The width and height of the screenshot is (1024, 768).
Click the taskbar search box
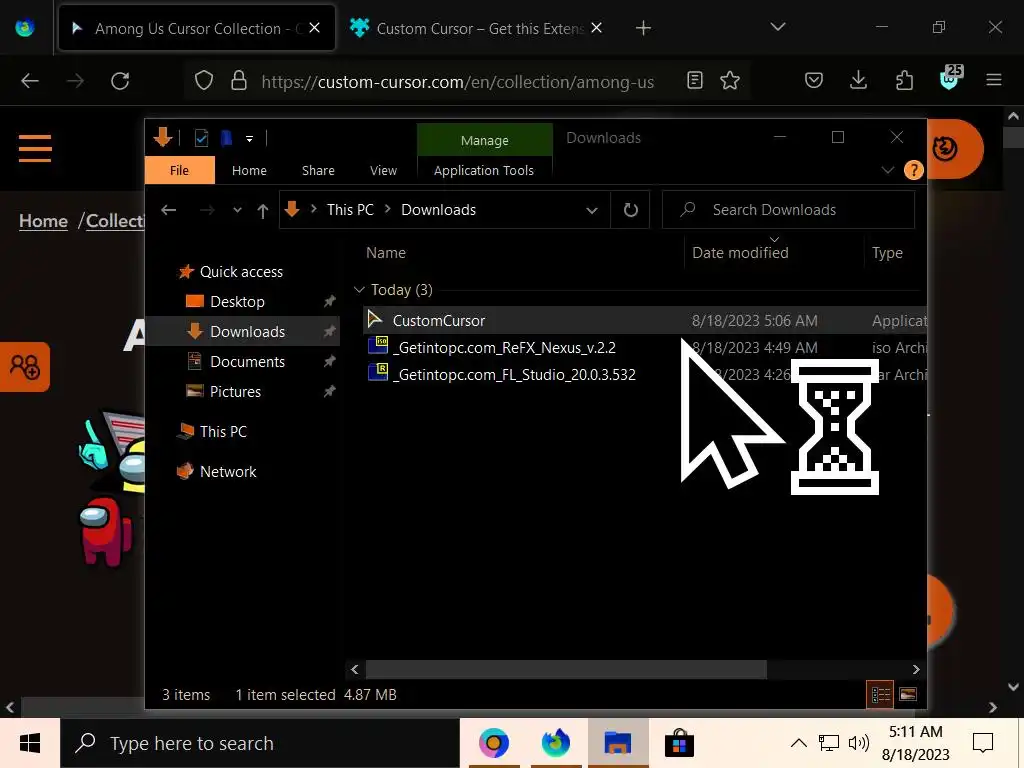[260, 743]
